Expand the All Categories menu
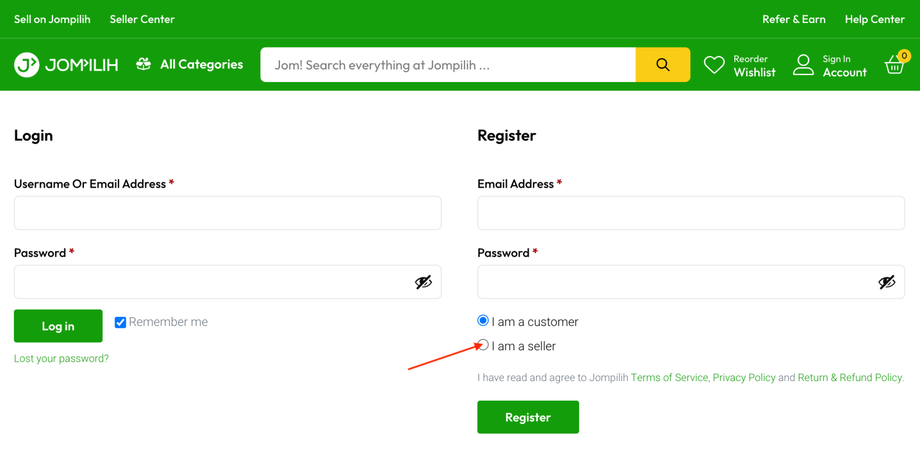920x454 pixels. [x=201, y=64]
